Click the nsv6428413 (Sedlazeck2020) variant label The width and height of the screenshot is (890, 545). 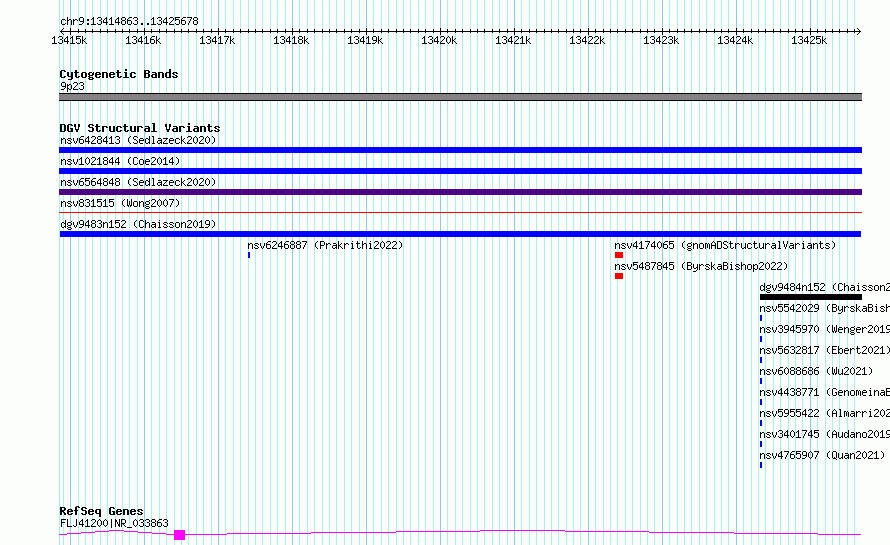138,140
